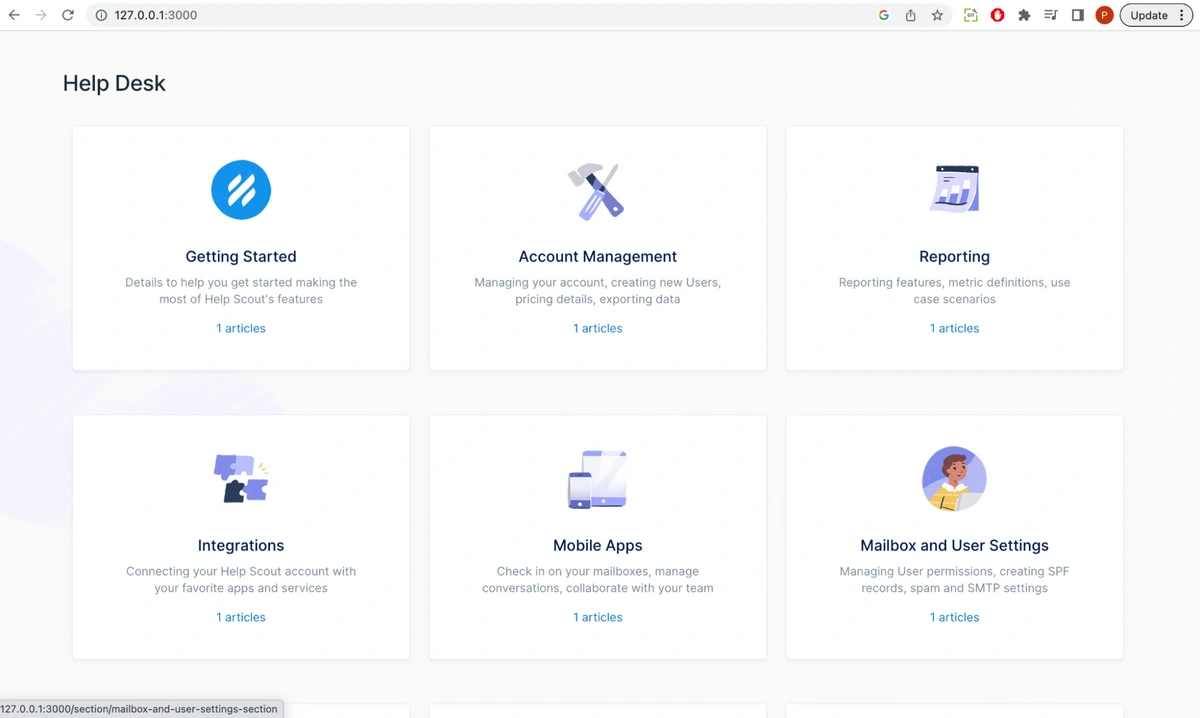Click the Help Desk page heading
The height and width of the screenshot is (718, 1200).
114,83
